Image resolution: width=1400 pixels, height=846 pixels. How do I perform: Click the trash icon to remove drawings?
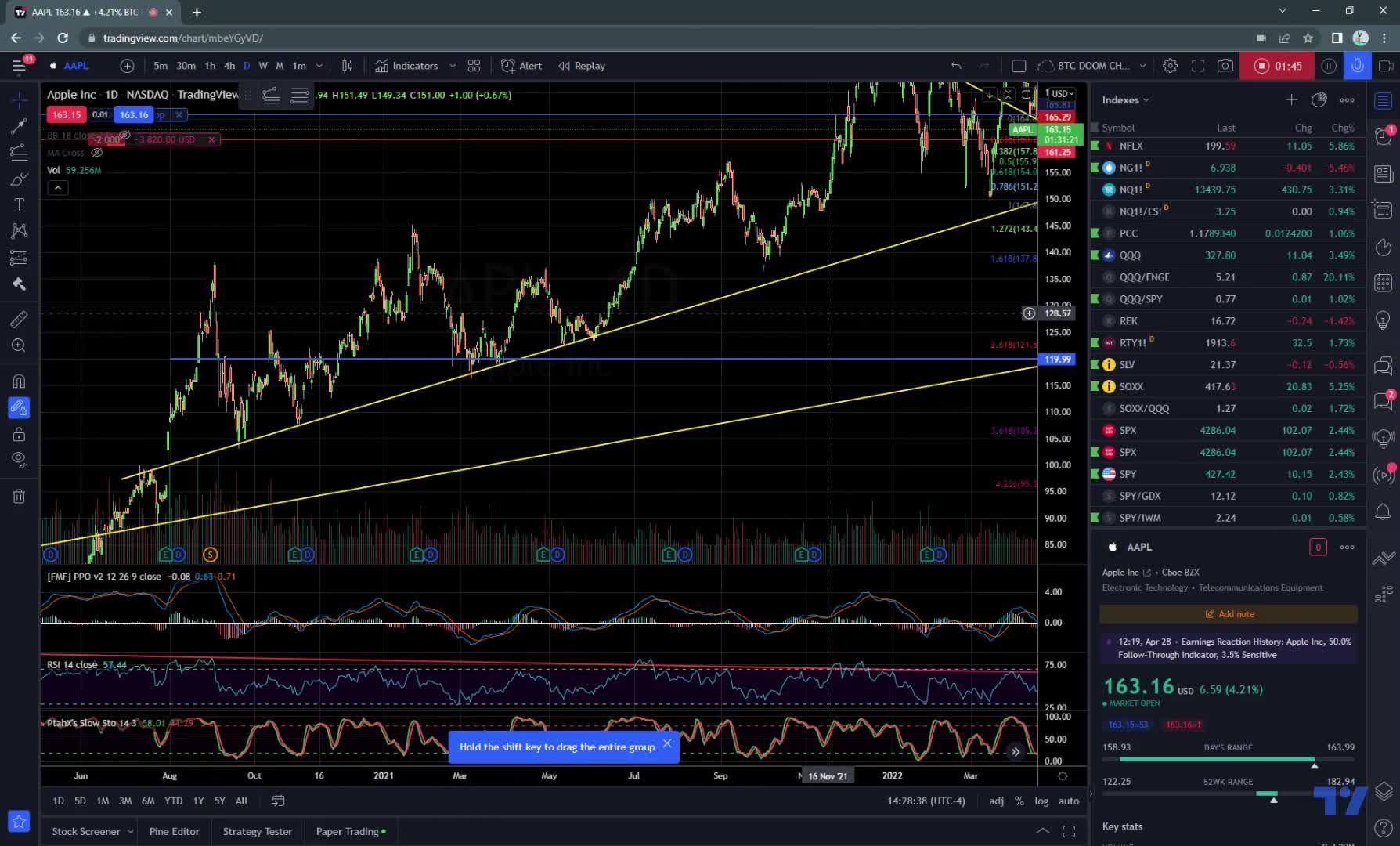[19, 496]
